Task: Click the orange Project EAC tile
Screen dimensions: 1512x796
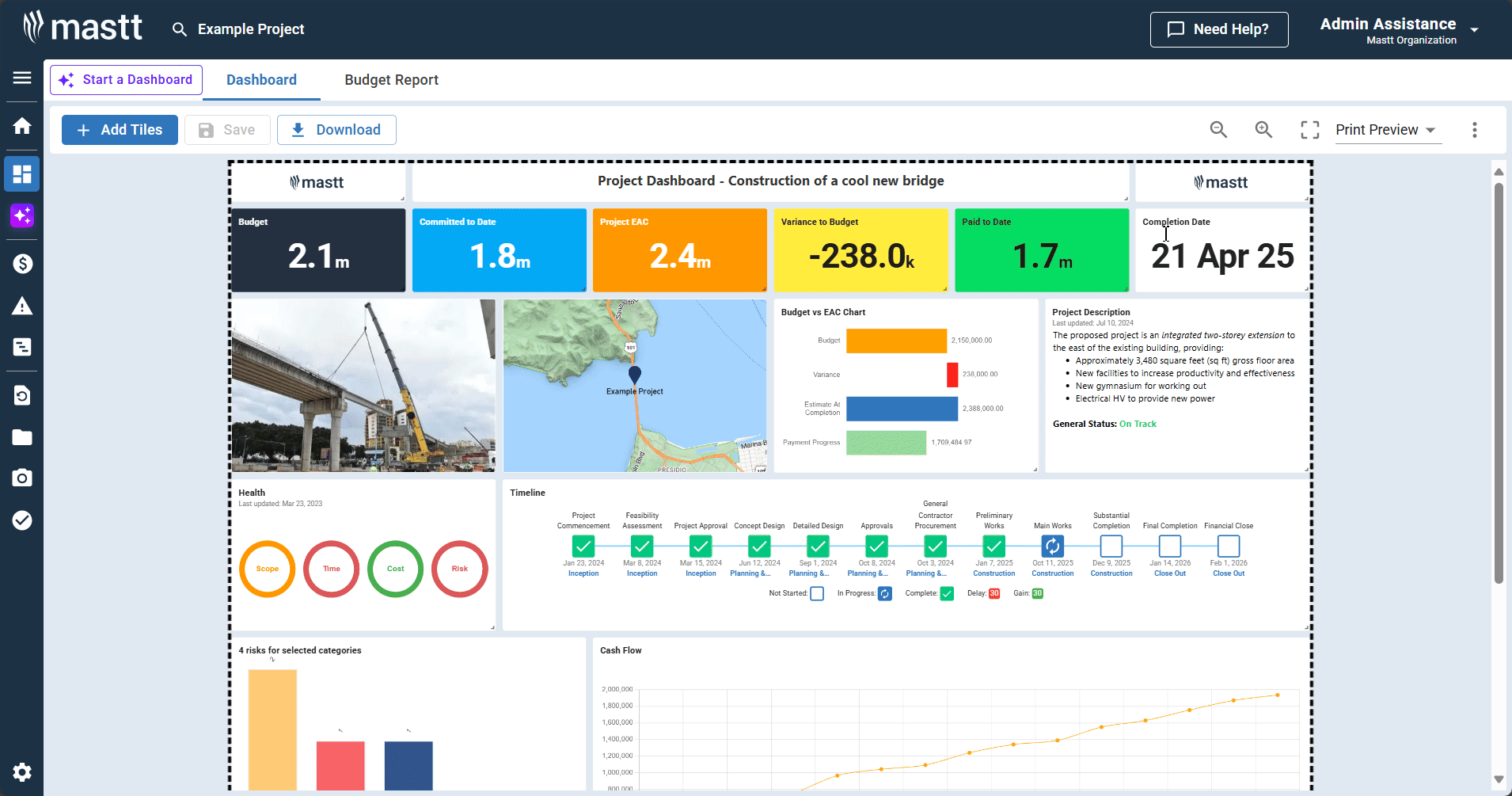Action: tap(679, 250)
